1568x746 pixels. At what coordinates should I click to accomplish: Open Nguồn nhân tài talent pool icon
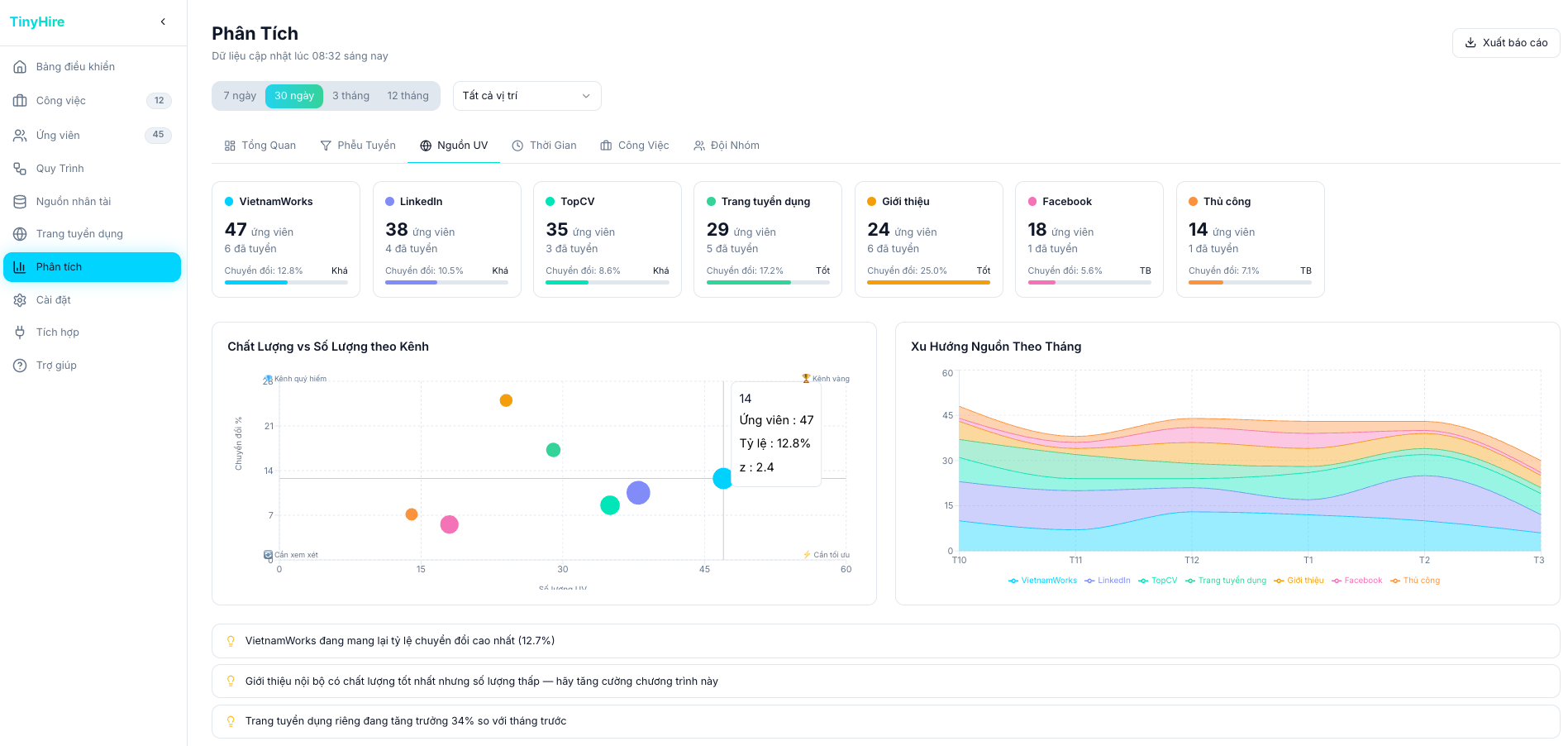click(20, 201)
